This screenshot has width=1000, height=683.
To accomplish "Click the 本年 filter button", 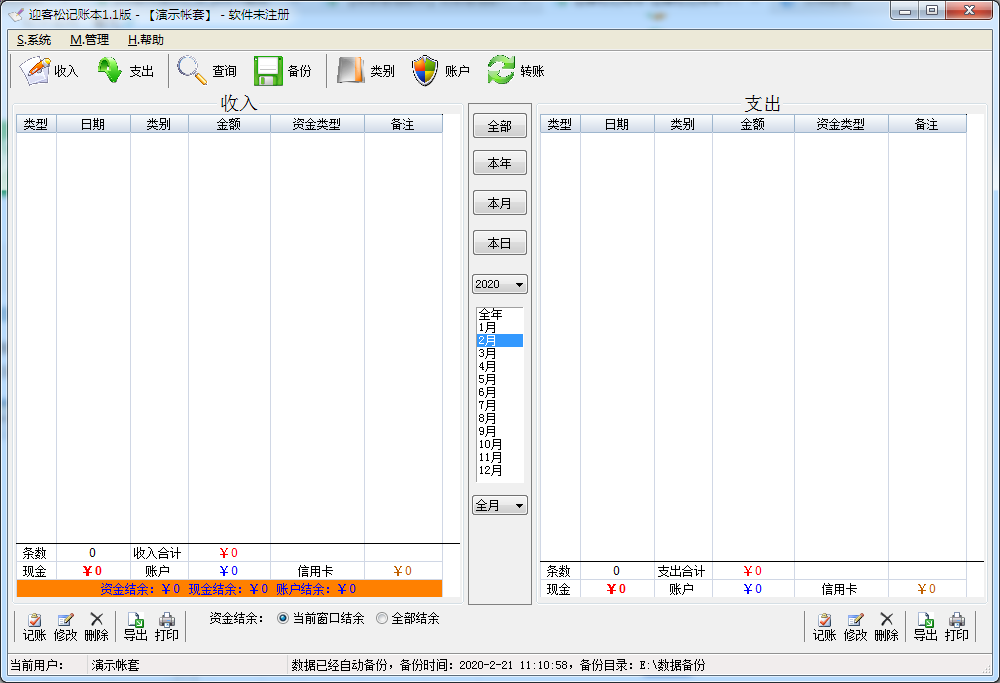I will coord(500,163).
